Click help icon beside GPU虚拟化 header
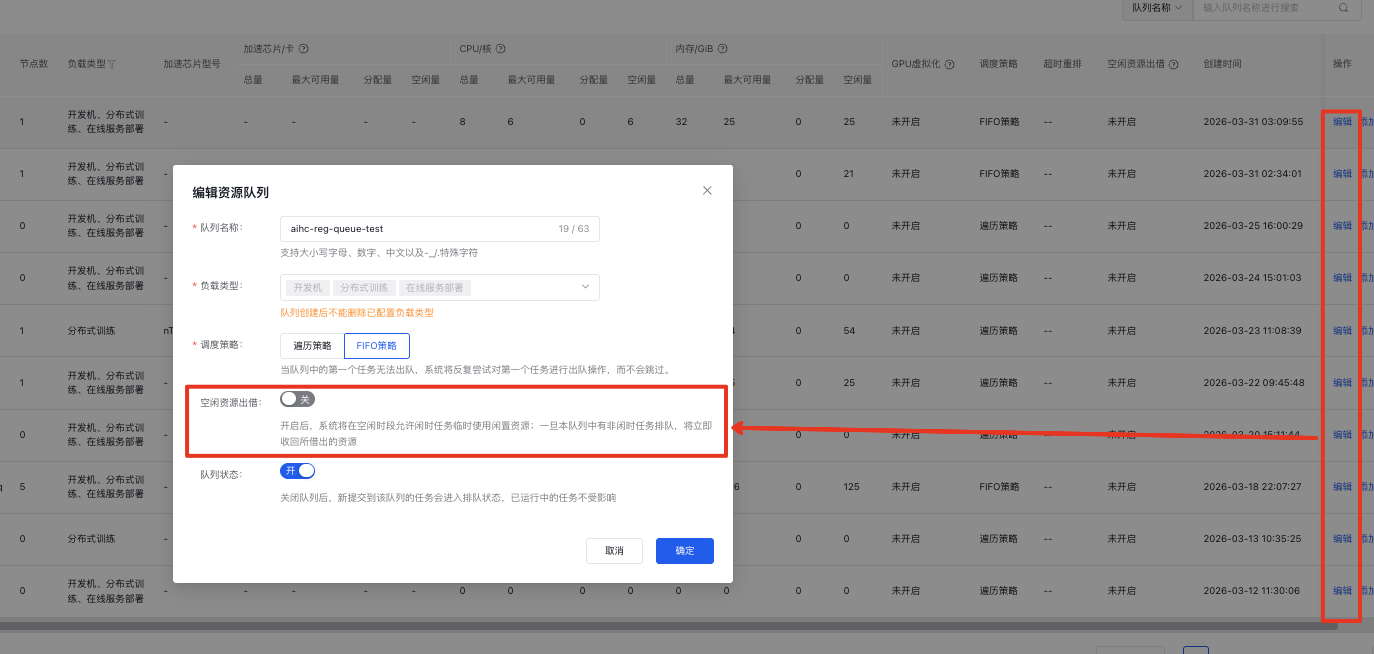The image size is (1374, 654). pyautogui.click(x=949, y=64)
